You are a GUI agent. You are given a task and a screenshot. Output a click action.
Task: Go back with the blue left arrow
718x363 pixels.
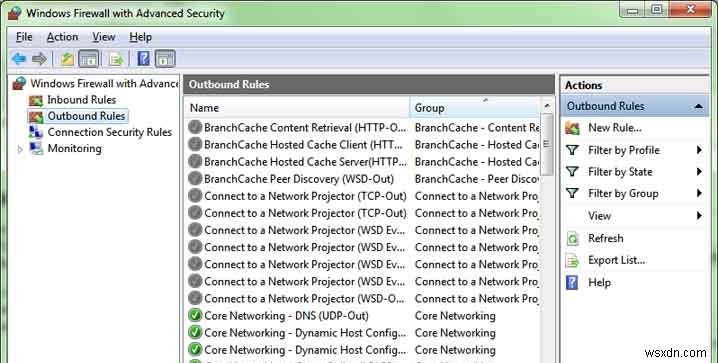tap(19, 59)
